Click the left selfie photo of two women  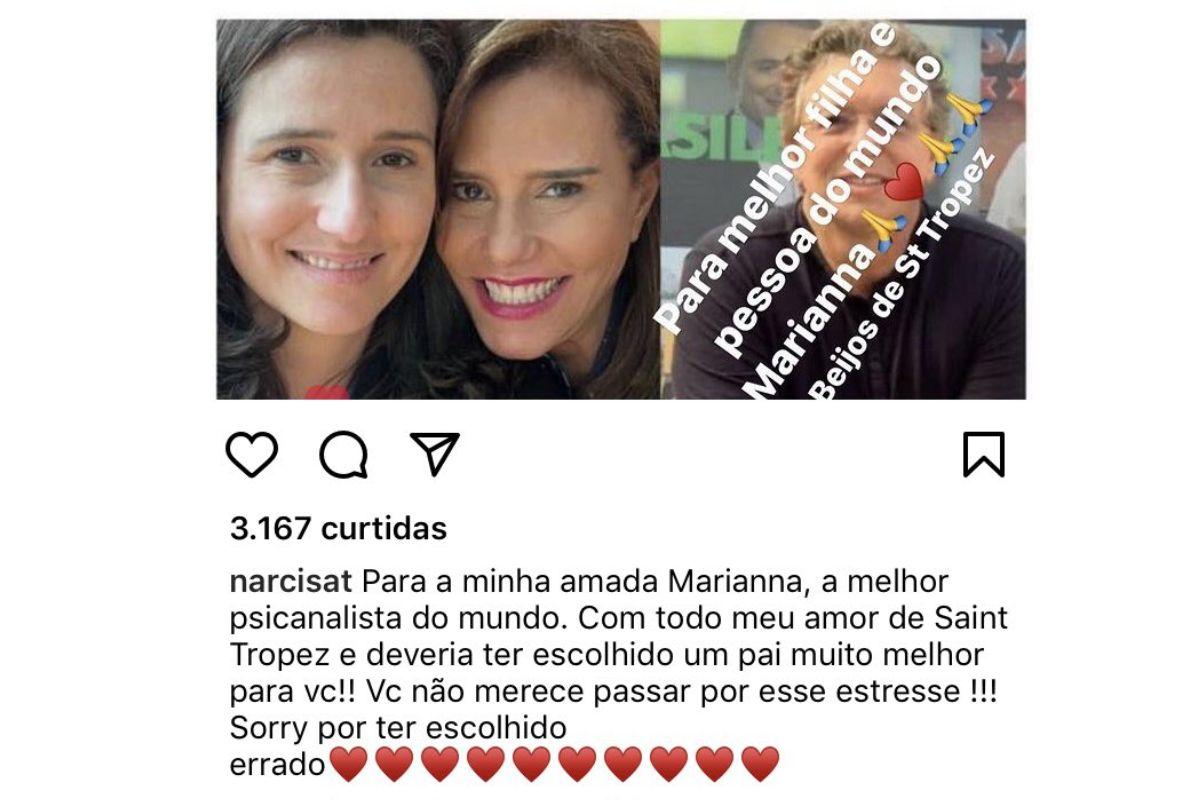pos(438,209)
